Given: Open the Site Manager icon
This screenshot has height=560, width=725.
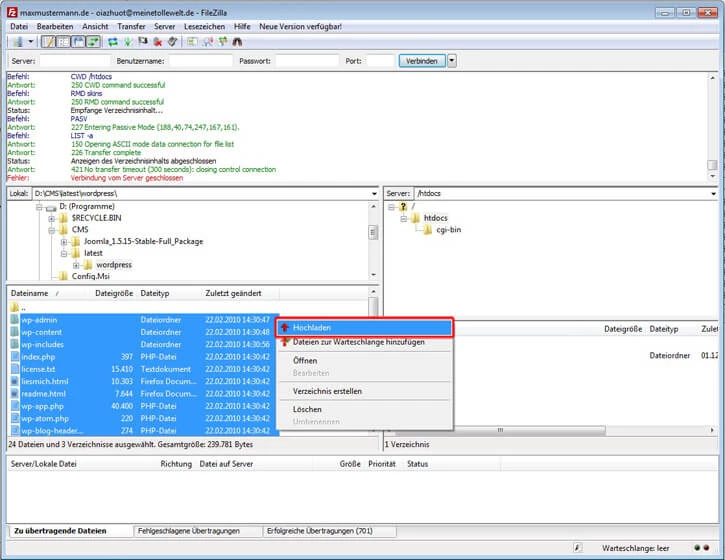Looking at the screenshot, I should 17,42.
